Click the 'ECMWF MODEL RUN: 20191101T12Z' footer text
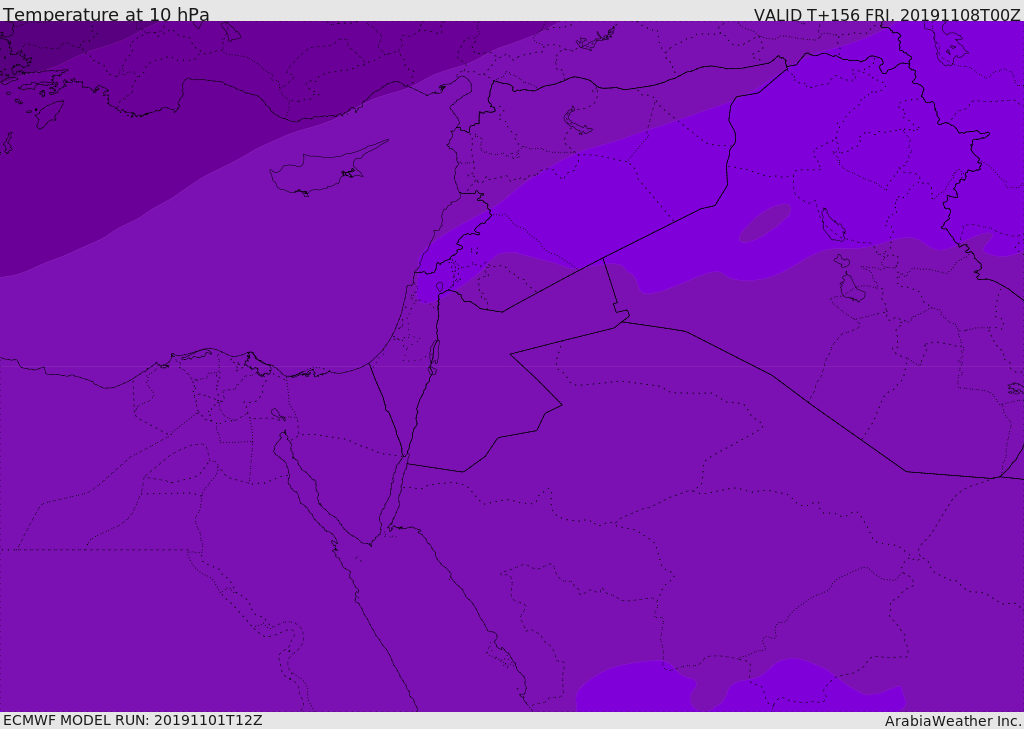Image resolution: width=1024 pixels, height=729 pixels. coord(133,721)
